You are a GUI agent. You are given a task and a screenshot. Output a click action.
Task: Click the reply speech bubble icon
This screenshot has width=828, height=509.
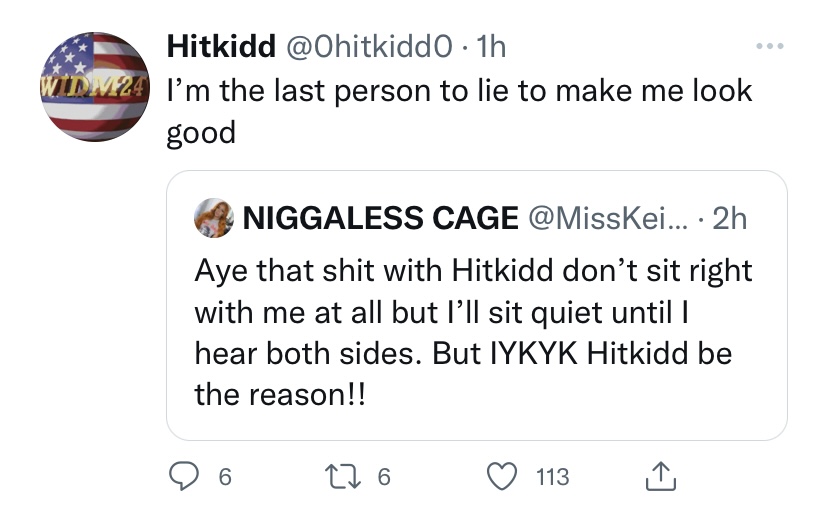coord(184,476)
